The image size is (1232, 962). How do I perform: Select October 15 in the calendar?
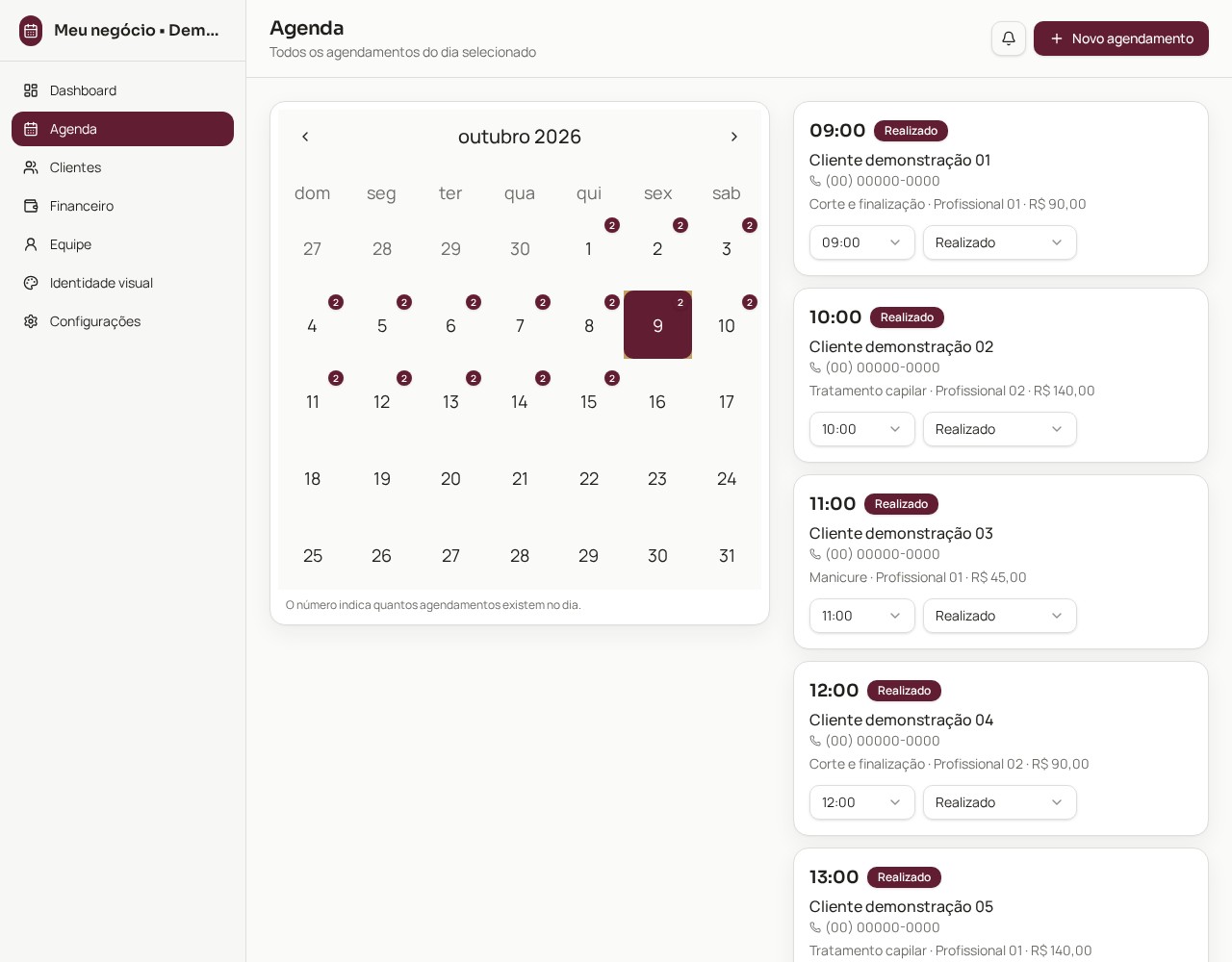[589, 402]
